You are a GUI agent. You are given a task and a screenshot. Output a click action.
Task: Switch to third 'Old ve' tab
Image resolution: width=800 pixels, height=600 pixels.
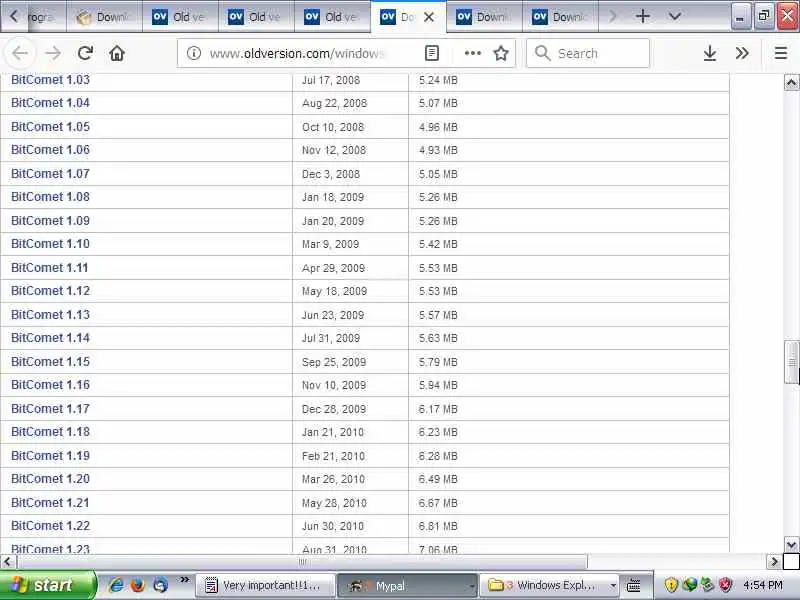[332, 17]
